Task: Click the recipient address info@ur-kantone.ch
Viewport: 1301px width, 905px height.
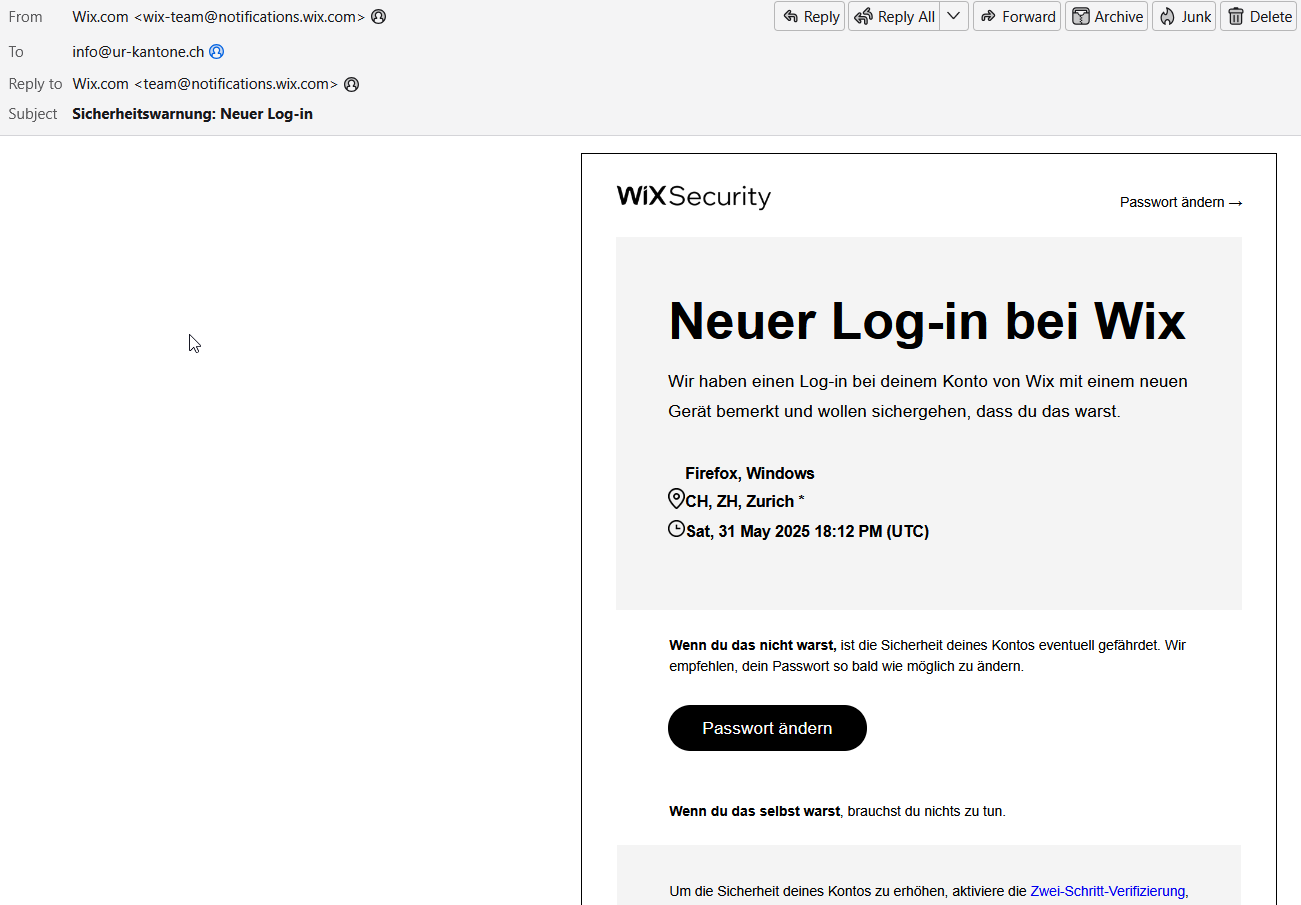Action: 138,51
